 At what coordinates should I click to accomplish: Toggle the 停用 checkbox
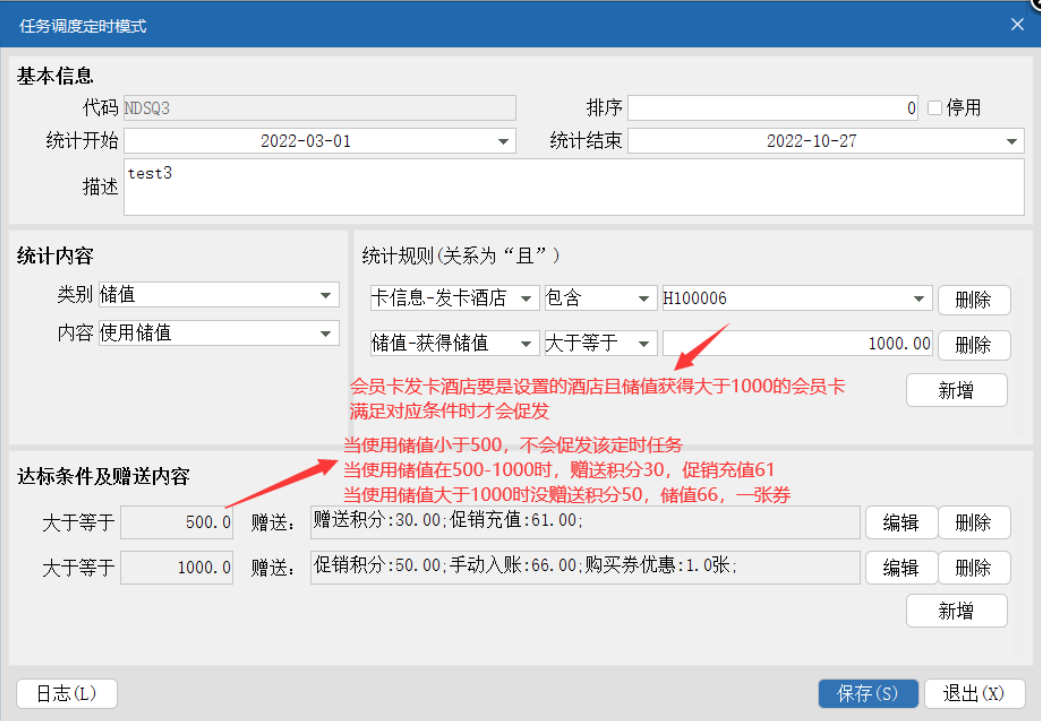pyautogui.click(x=935, y=109)
